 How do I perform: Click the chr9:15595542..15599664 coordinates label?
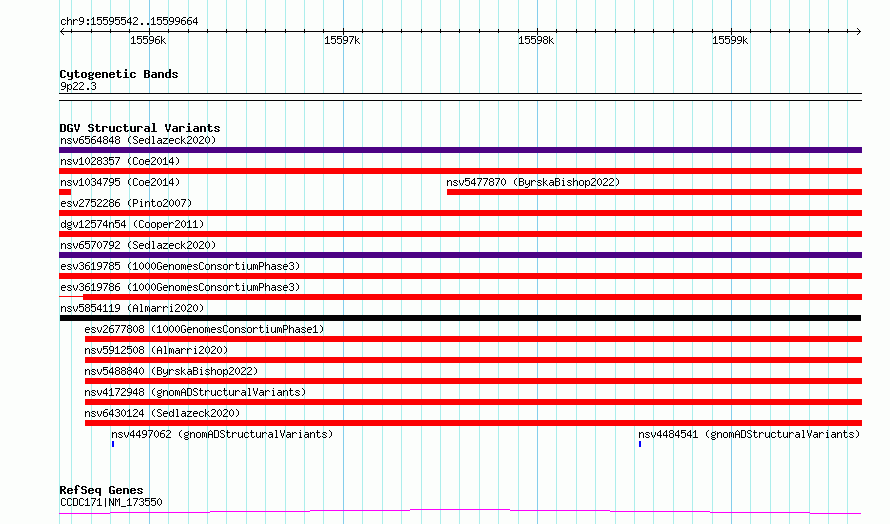pyautogui.click(x=129, y=22)
